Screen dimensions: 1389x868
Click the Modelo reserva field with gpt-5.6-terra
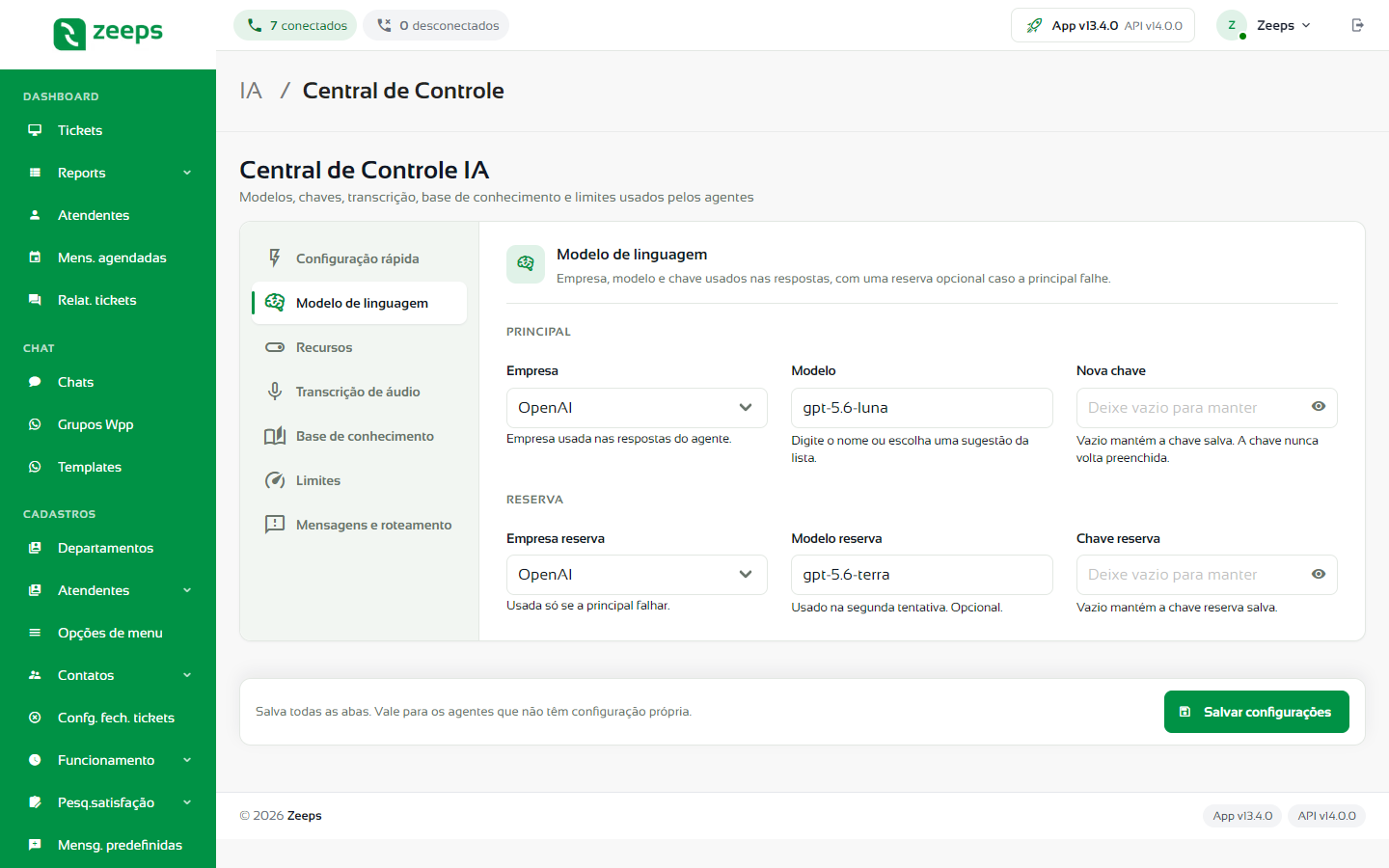click(921, 575)
